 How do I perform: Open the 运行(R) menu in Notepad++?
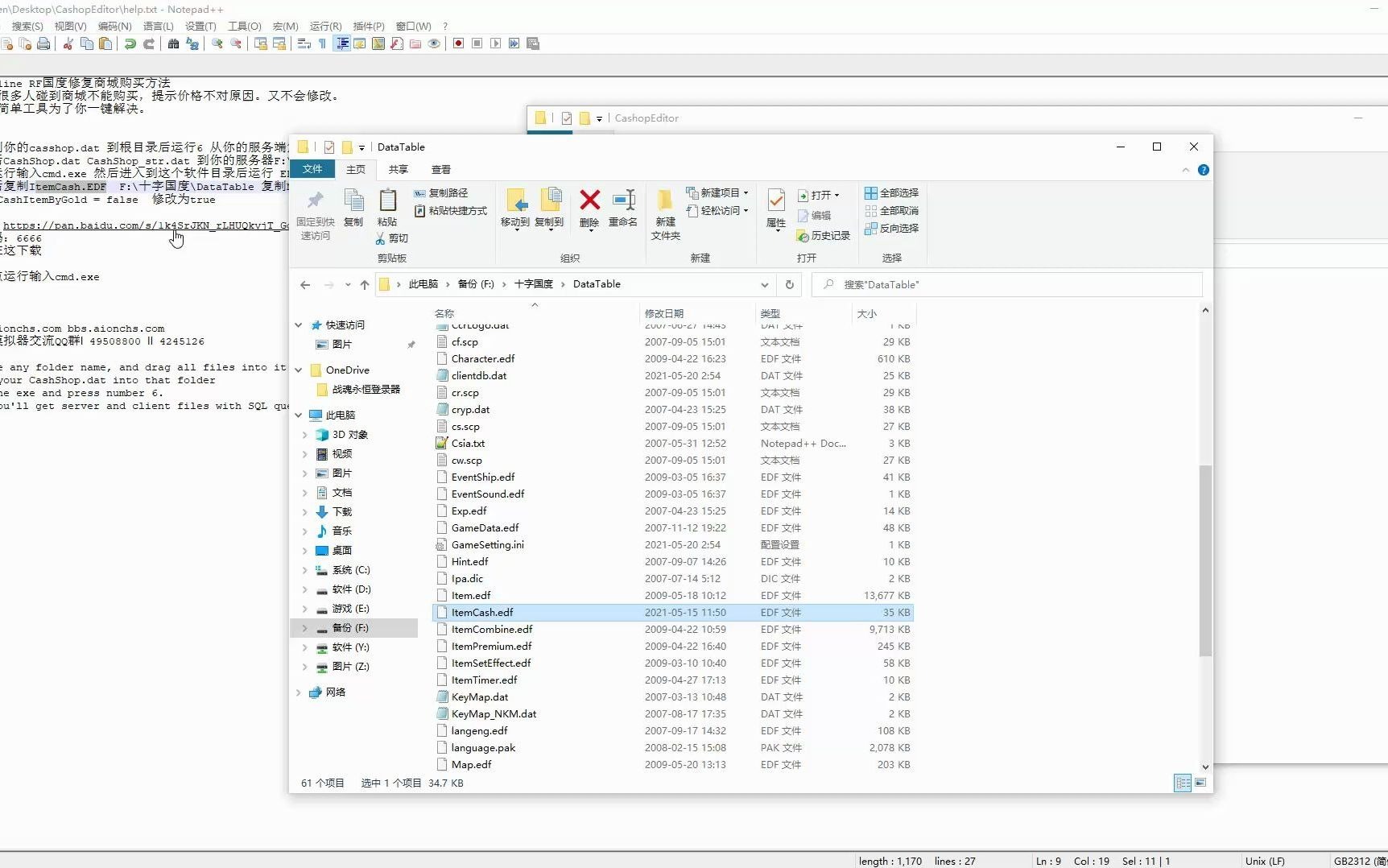(325, 26)
